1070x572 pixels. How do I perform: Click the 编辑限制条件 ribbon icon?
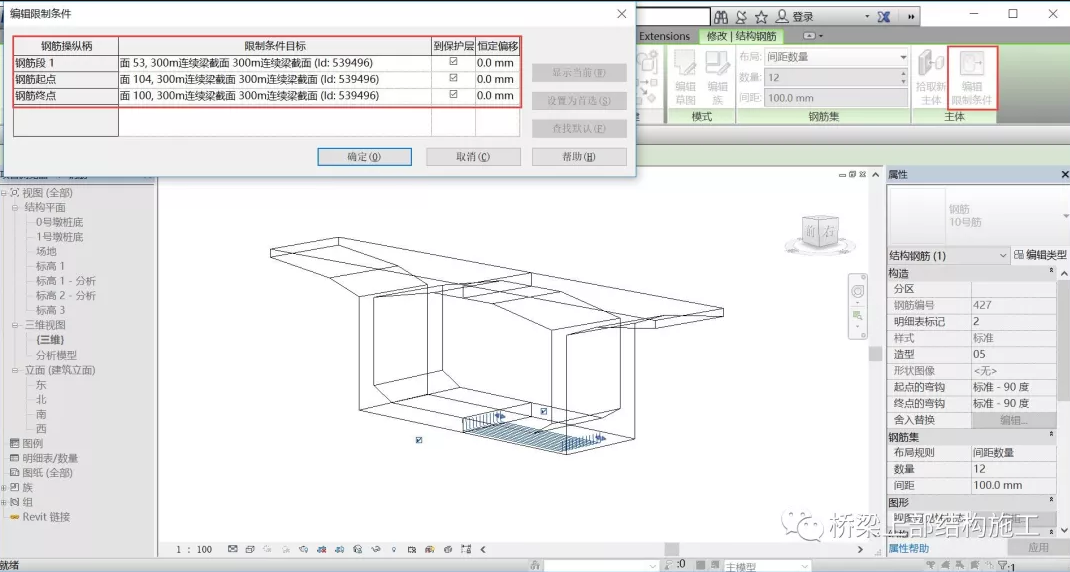pyautogui.click(x=972, y=77)
